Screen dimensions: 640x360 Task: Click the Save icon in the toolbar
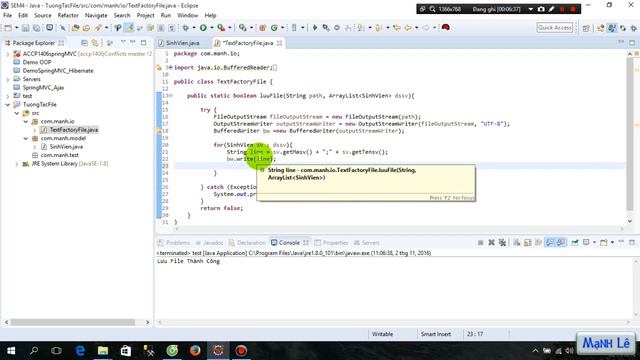26,28
